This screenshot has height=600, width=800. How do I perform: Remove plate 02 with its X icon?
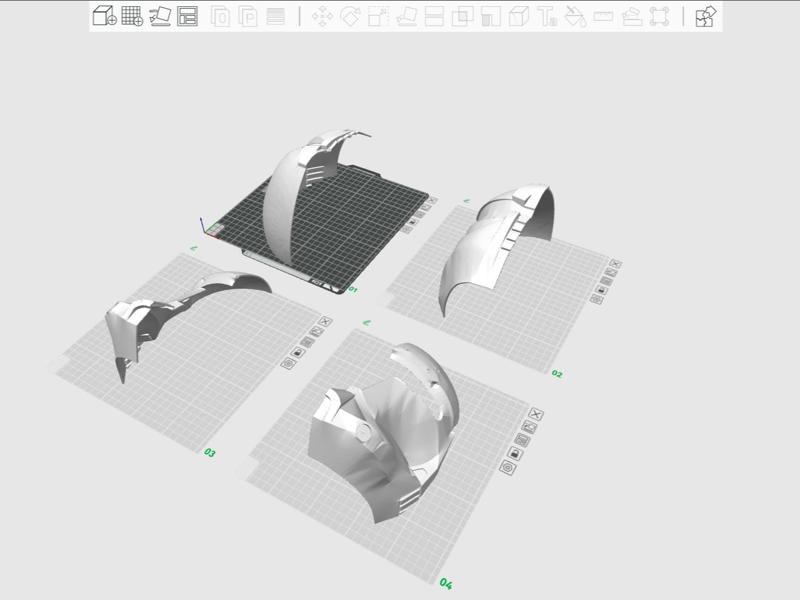(x=615, y=264)
